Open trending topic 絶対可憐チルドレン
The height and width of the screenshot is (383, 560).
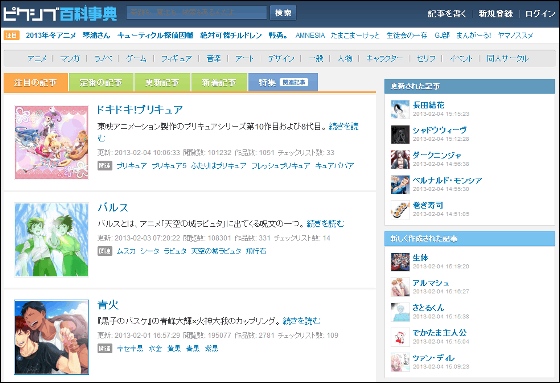pos(231,35)
